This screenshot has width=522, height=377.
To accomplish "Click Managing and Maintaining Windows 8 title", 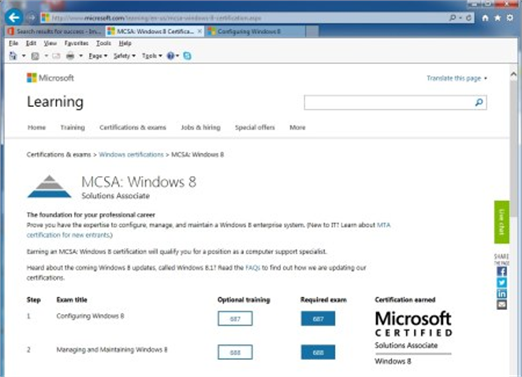I will pyautogui.click(x=112, y=350).
